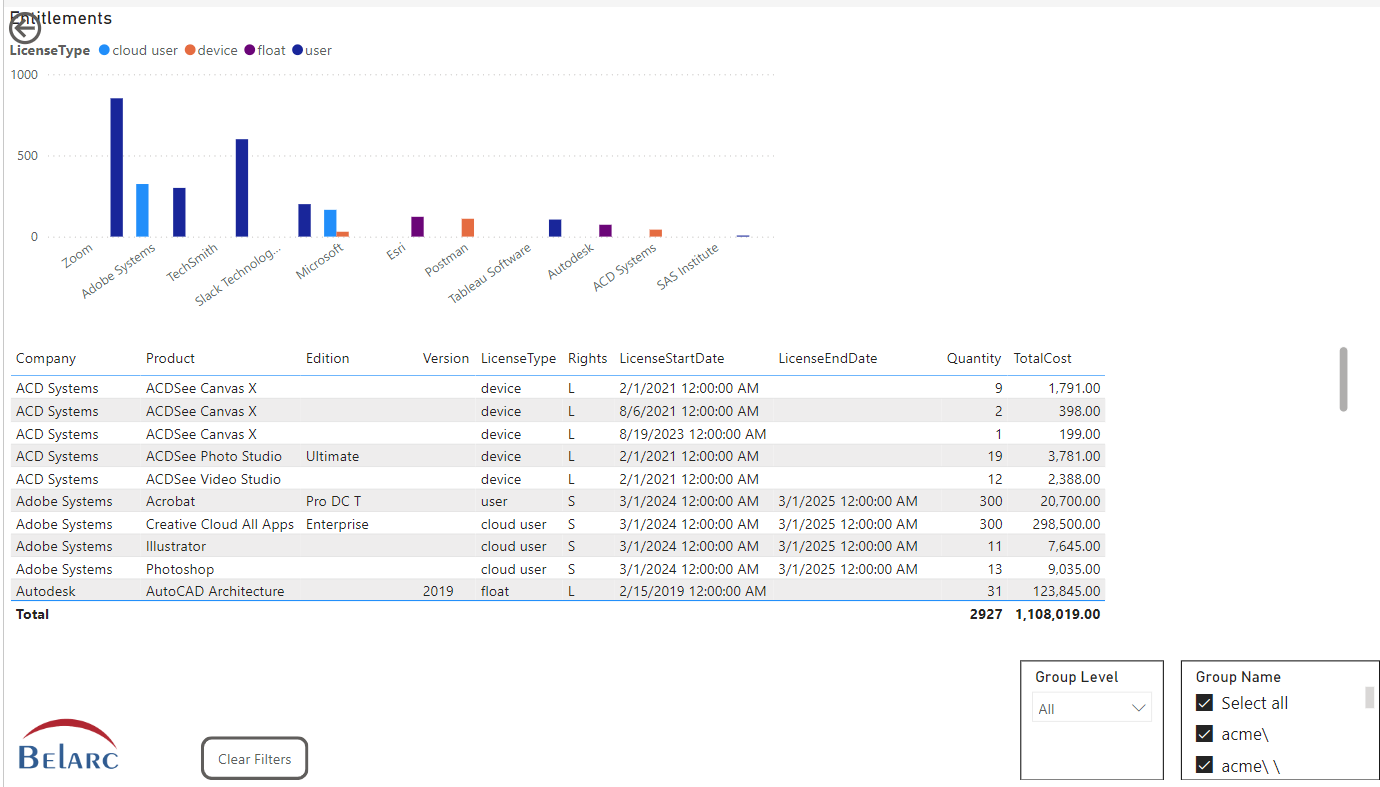This screenshot has height=787, width=1380.
Task: Click the Adobe Systems cloud user bar
Action: pos(142,210)
